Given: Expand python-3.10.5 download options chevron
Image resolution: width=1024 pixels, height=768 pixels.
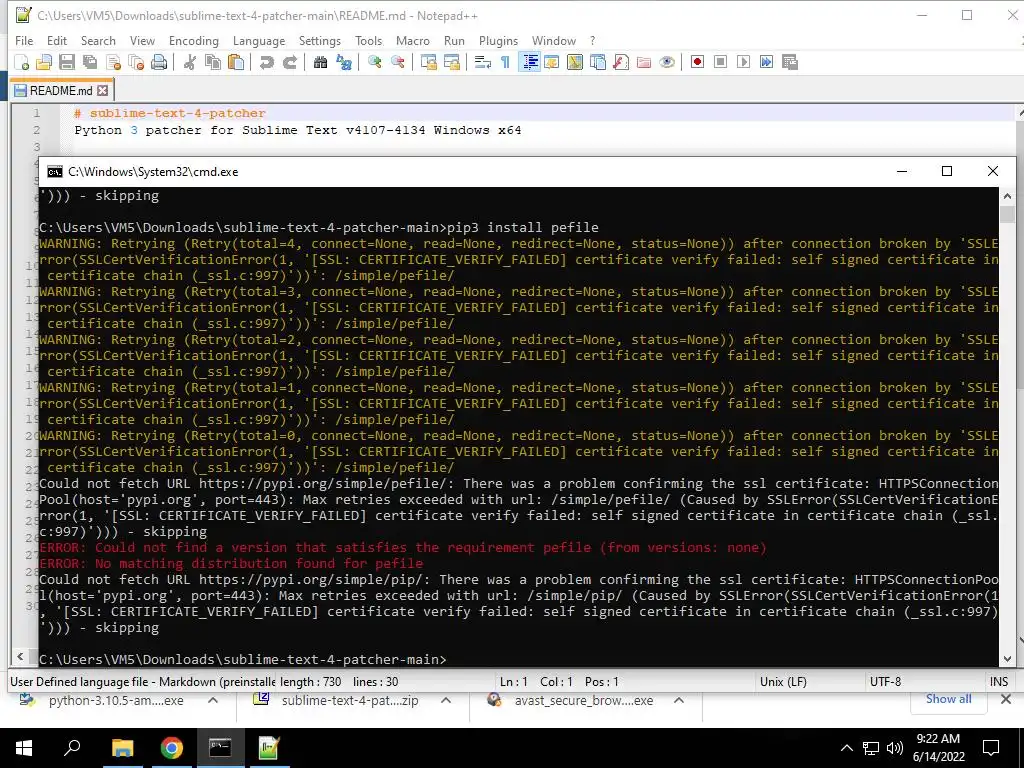Looking at the screenshot, I should pyautogui.click(x=213, y=701).
